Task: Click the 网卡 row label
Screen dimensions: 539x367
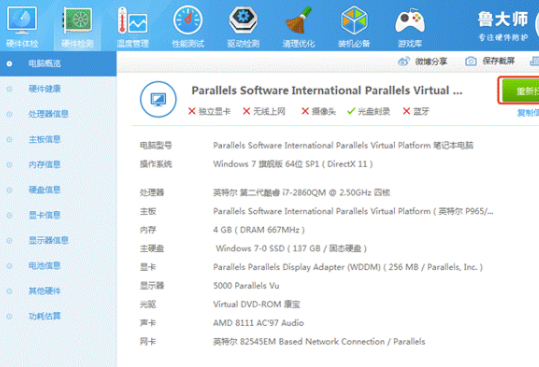Action: [x=148, y=342]
